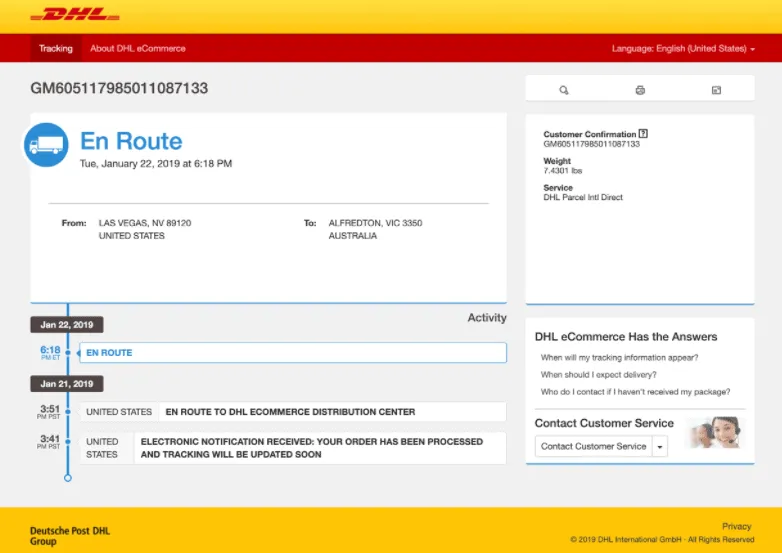Click the 6:18 PM ET timeline time
Viewport: 782px width, 553px height.
click(50, 353)
